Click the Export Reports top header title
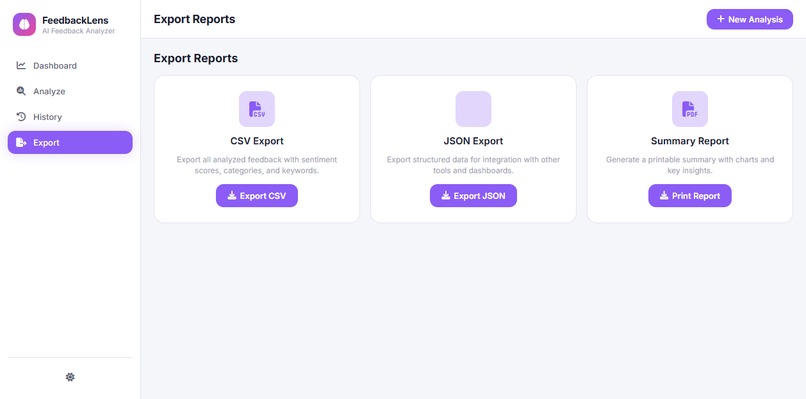 pos(194,19)
